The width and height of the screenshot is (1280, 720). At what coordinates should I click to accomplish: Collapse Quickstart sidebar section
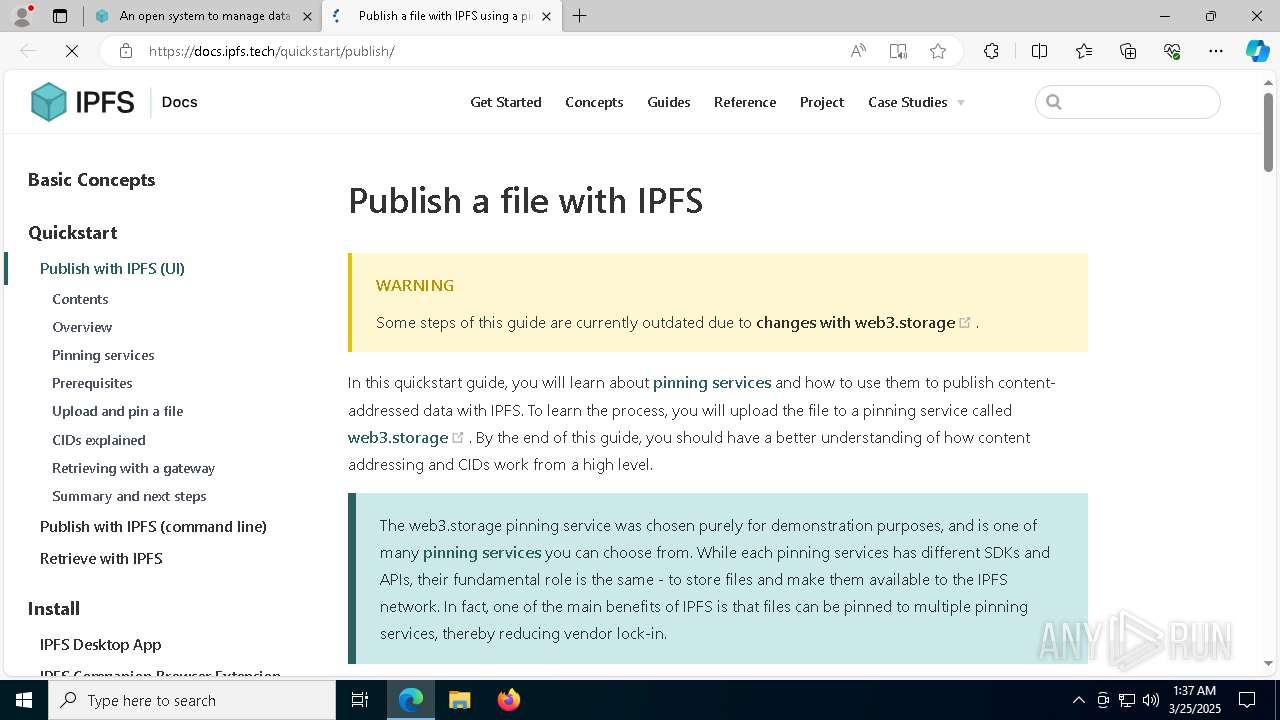coord(72,232)
